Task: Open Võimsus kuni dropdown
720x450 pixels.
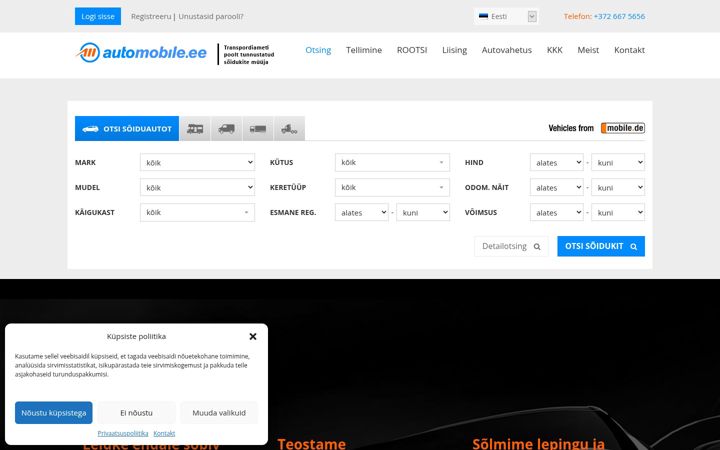Action: pos(618,213)
